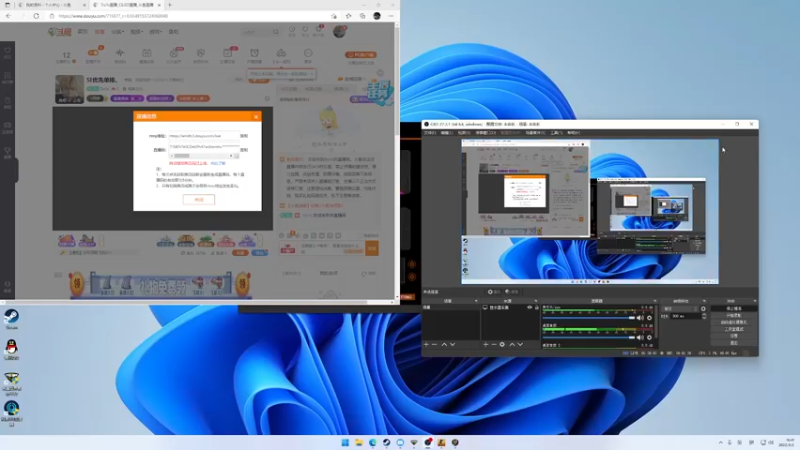Refresh the browser page
The image size is (800, 450).
[x=36, y=16]
